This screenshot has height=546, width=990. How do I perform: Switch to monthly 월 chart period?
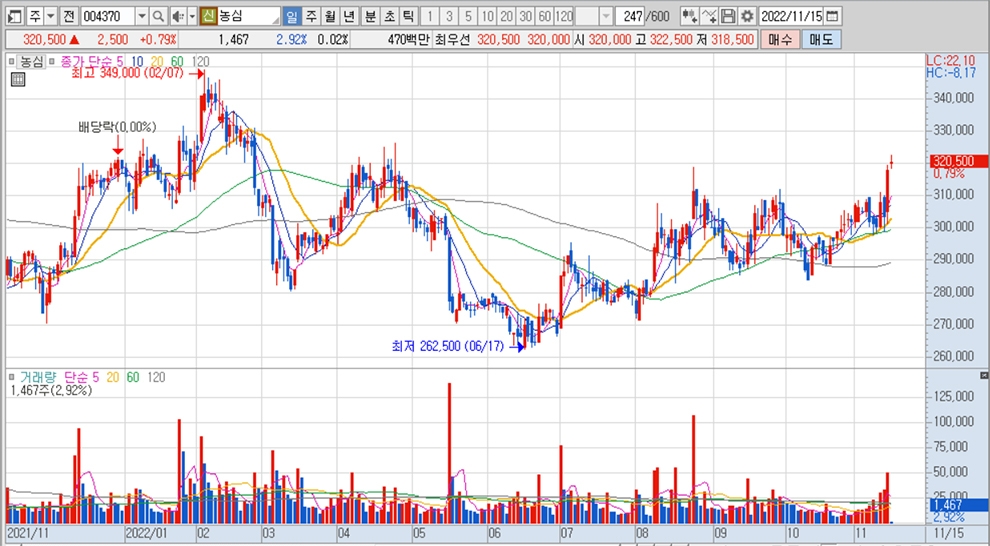pyautogui.click(x=329, y=17)
